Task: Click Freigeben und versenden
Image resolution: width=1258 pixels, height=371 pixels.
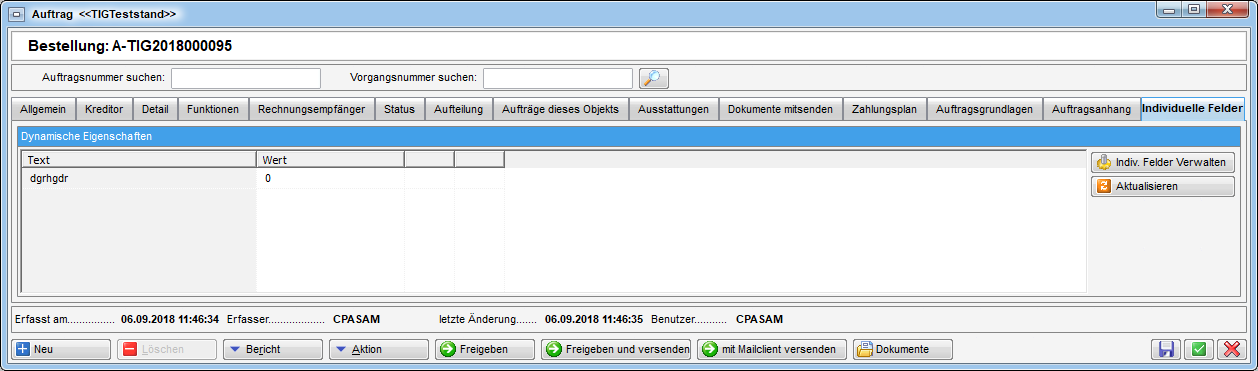Action: click(x=616, y=349)
